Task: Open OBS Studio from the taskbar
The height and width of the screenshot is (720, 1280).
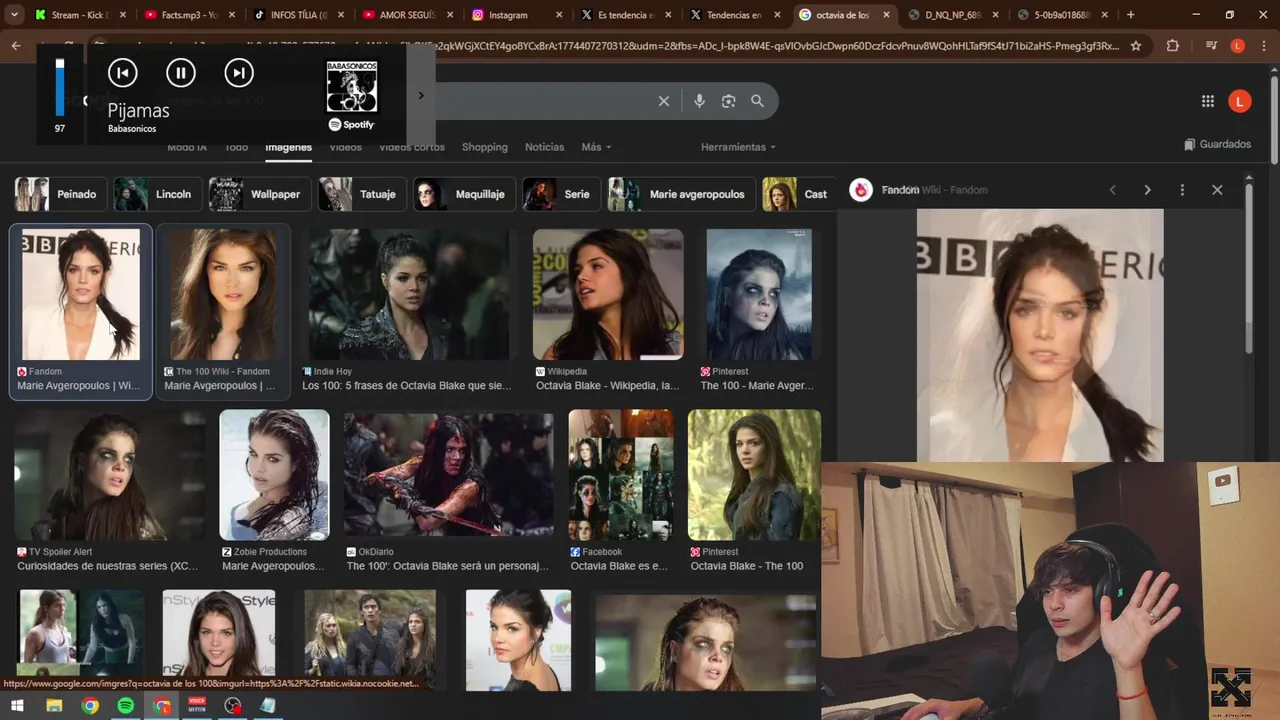Action: click(233, 706)
